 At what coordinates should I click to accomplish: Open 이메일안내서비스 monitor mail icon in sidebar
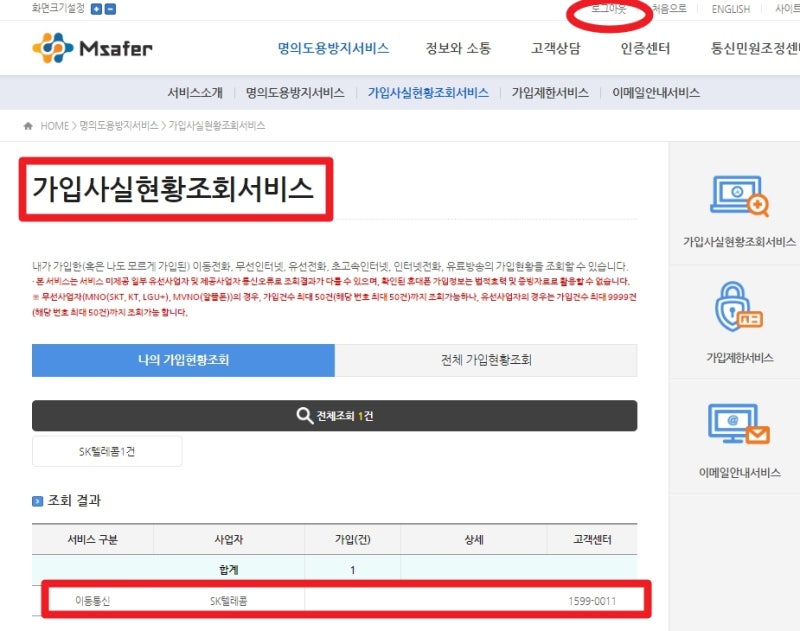pos(738,424)
